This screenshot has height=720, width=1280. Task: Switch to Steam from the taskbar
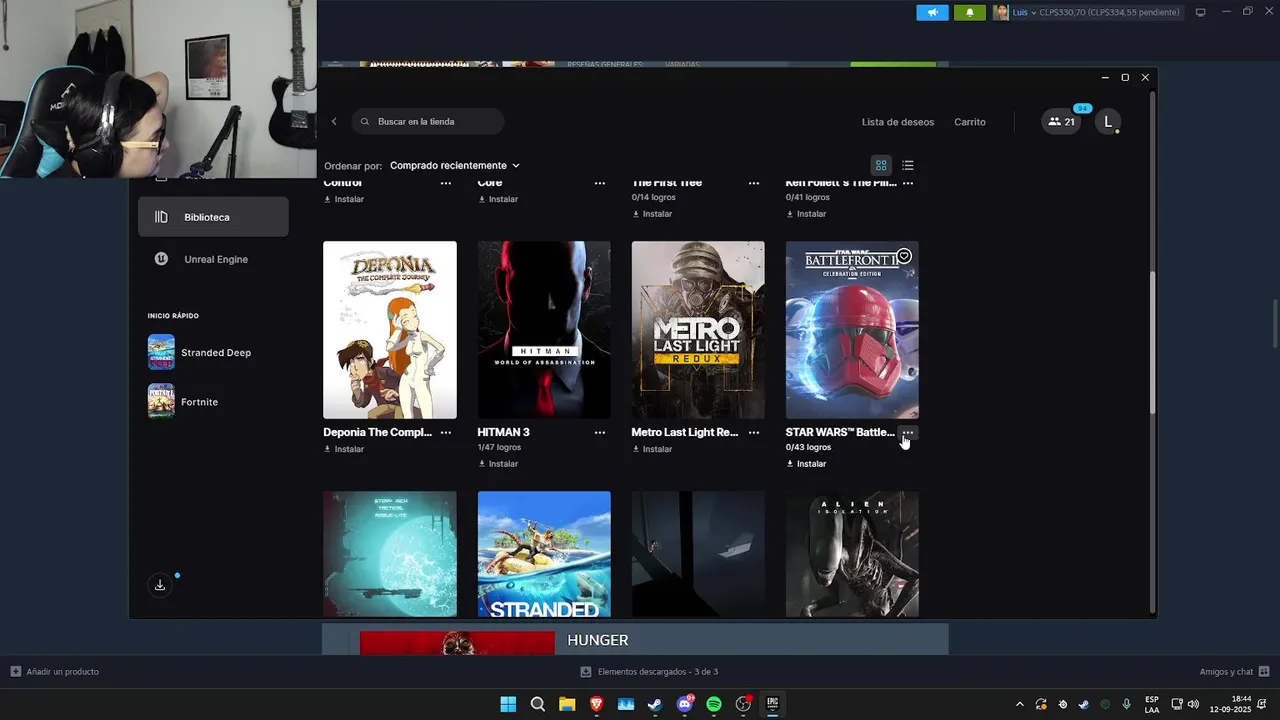click(655, 704)
